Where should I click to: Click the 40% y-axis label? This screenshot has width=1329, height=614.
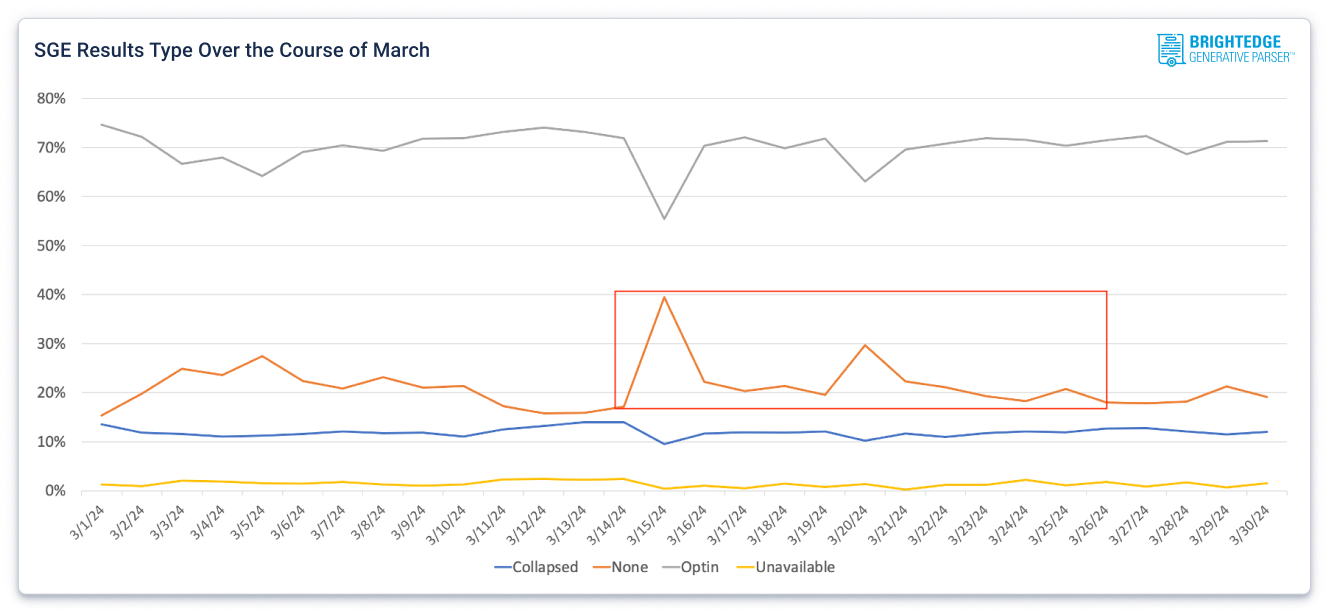coord(51,295)
